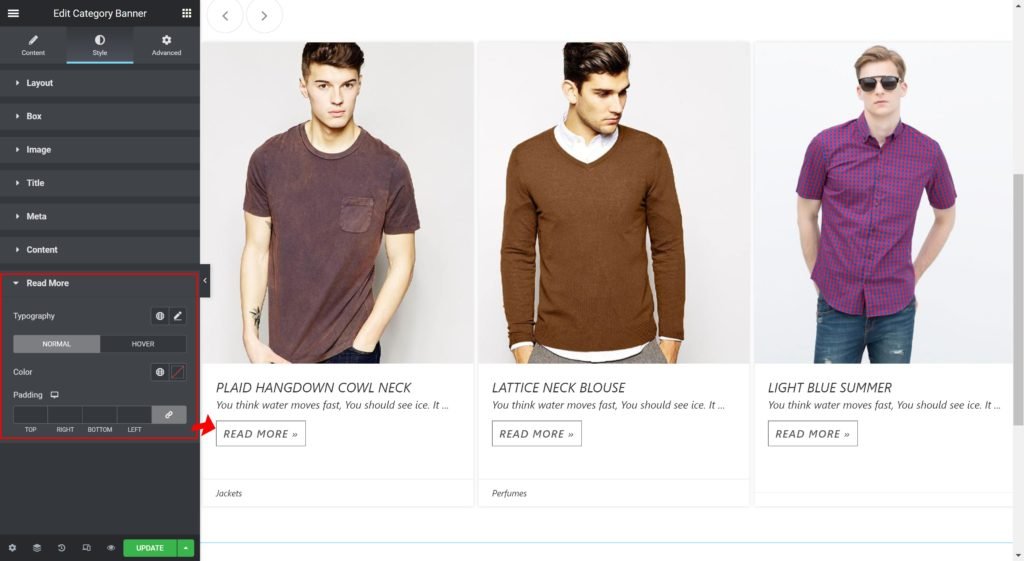Open the Read More color swatch
The width and height of the screenshot is (1024, 561).
(x=178, y=372)
